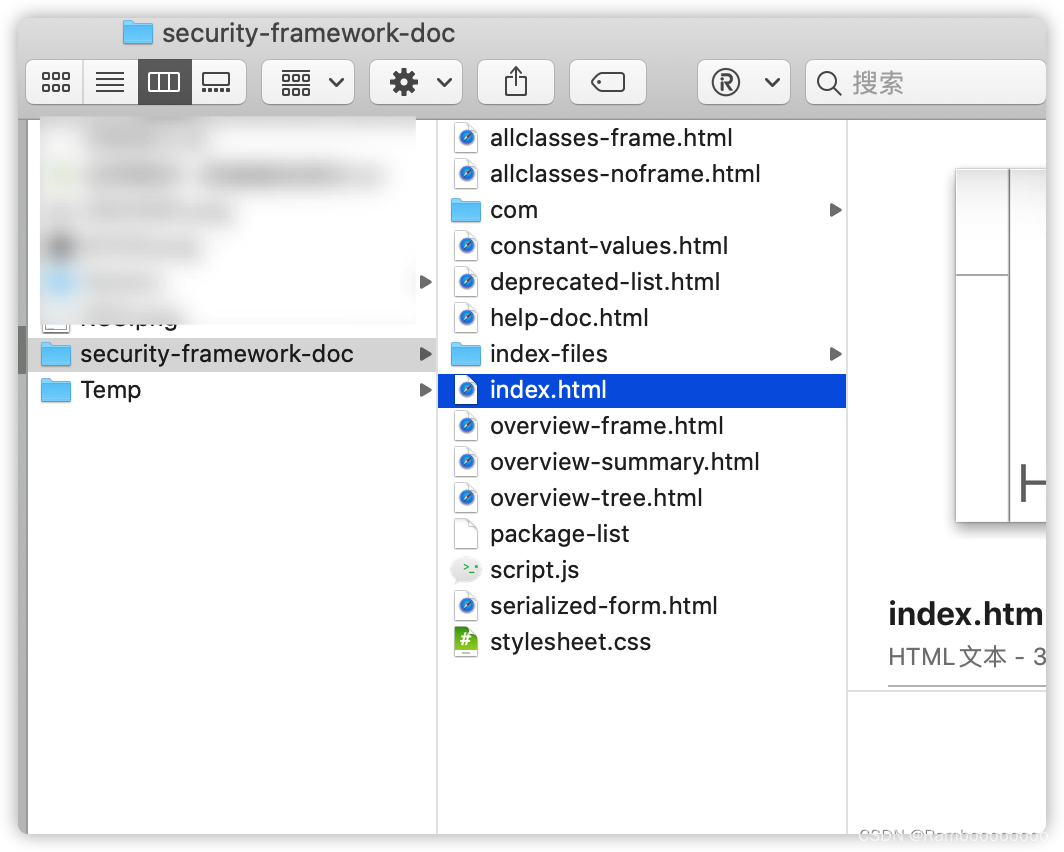This screenshot has height=852, width=1064.
Task: Click the Edit Tags toolbar button
Action: (608, 82)
